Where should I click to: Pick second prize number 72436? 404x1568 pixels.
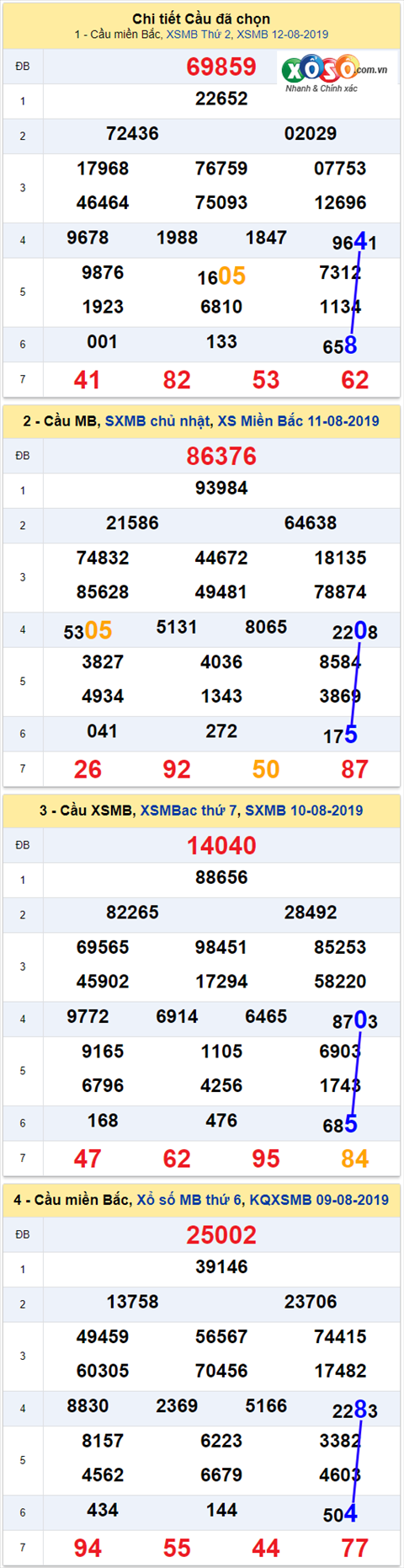pos(132,133)
